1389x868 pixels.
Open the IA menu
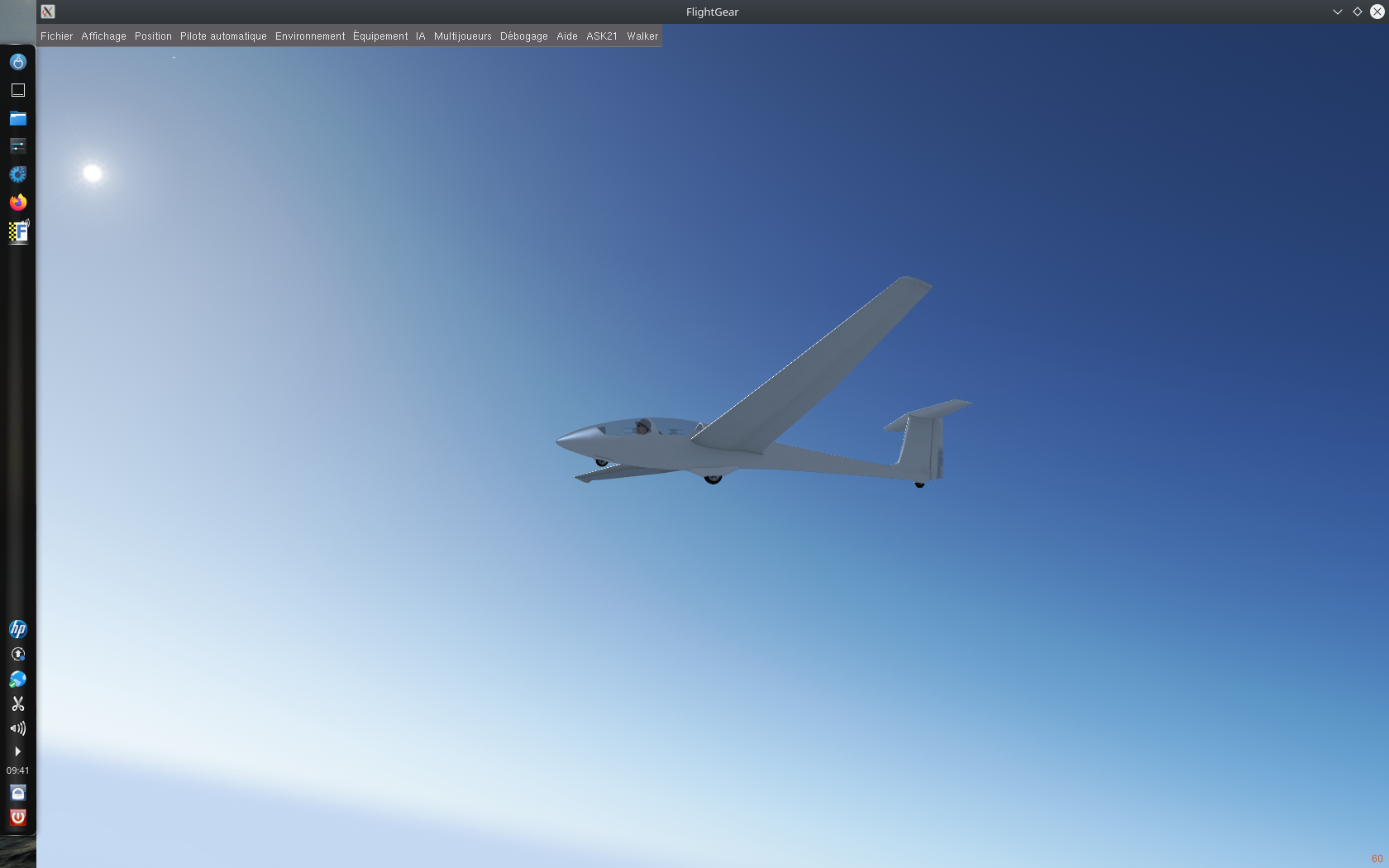coord(420,36)
